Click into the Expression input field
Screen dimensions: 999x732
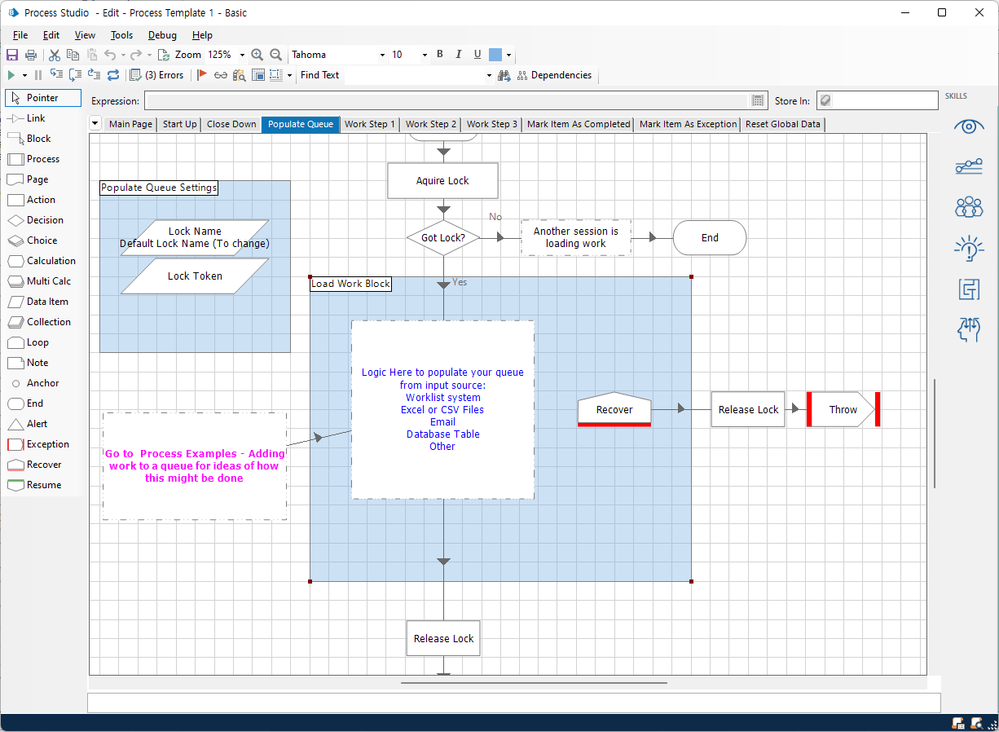point(448,101)
